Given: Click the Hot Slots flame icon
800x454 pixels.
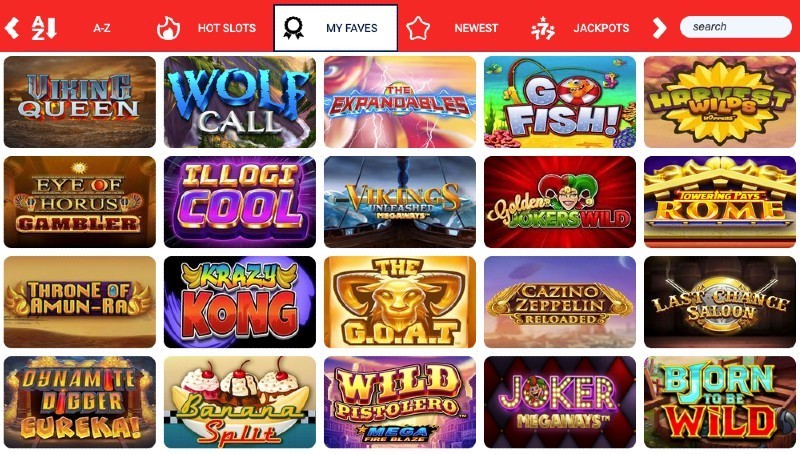Looking at the screenshot, I should click(168, 28).
